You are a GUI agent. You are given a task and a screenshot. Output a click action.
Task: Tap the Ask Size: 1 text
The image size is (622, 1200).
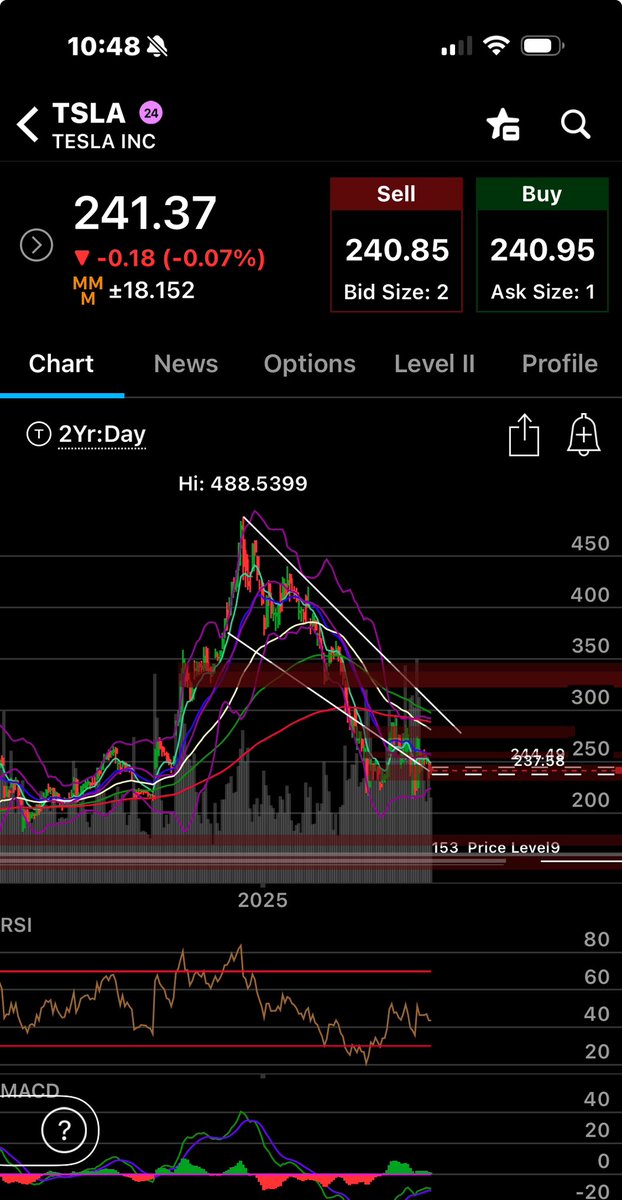tap(542, 293)
